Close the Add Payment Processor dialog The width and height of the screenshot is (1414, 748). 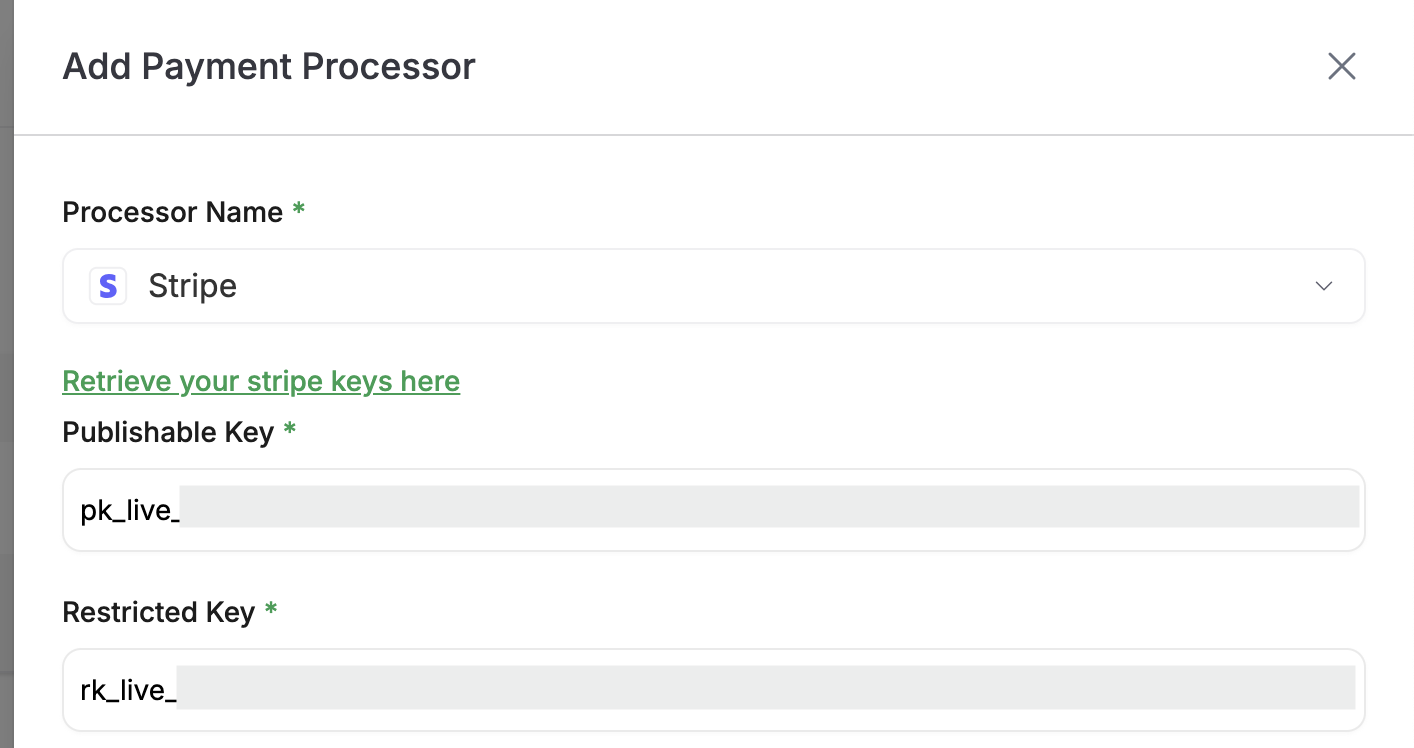tap(1341, 66)
